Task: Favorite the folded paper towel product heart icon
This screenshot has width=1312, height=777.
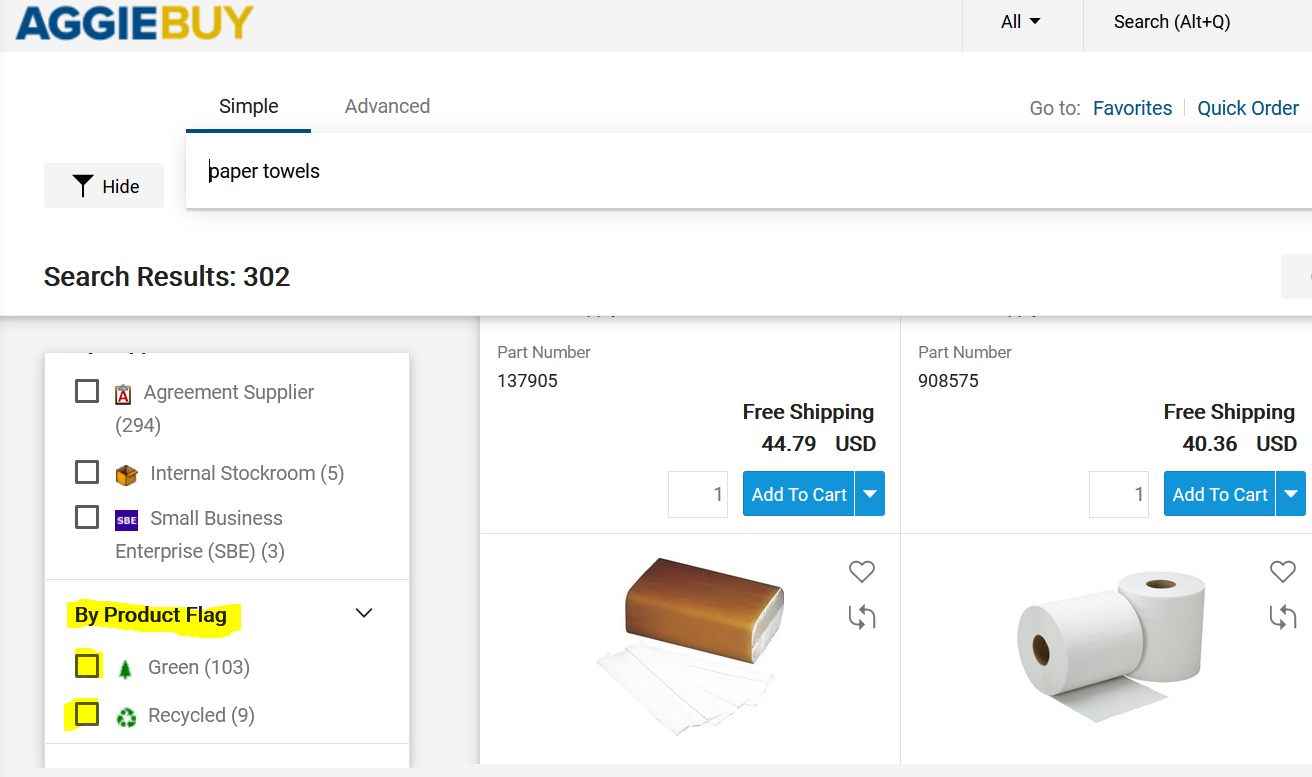Action: click(862, 571)
